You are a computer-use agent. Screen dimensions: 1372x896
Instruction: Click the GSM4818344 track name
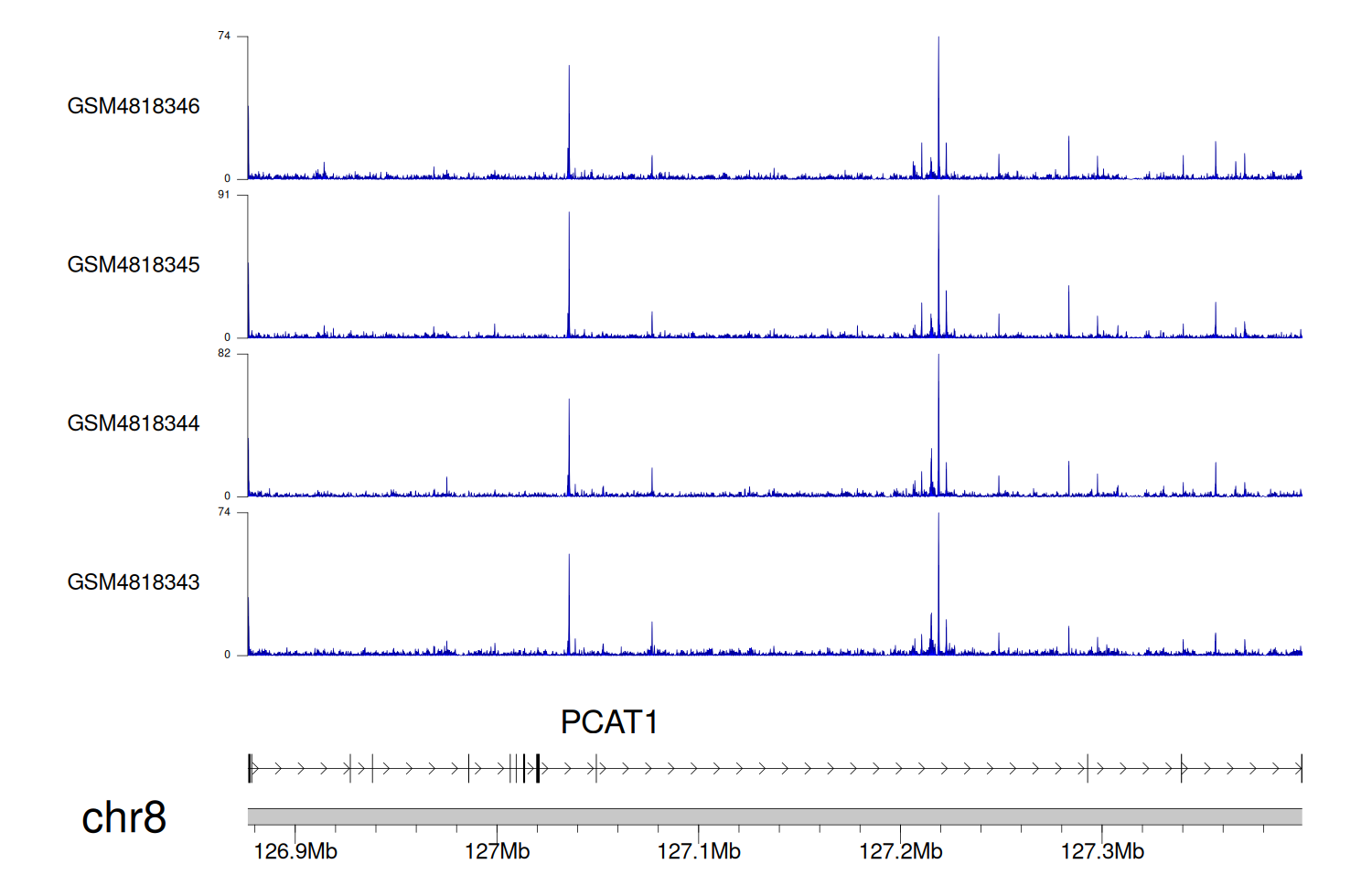133,423
